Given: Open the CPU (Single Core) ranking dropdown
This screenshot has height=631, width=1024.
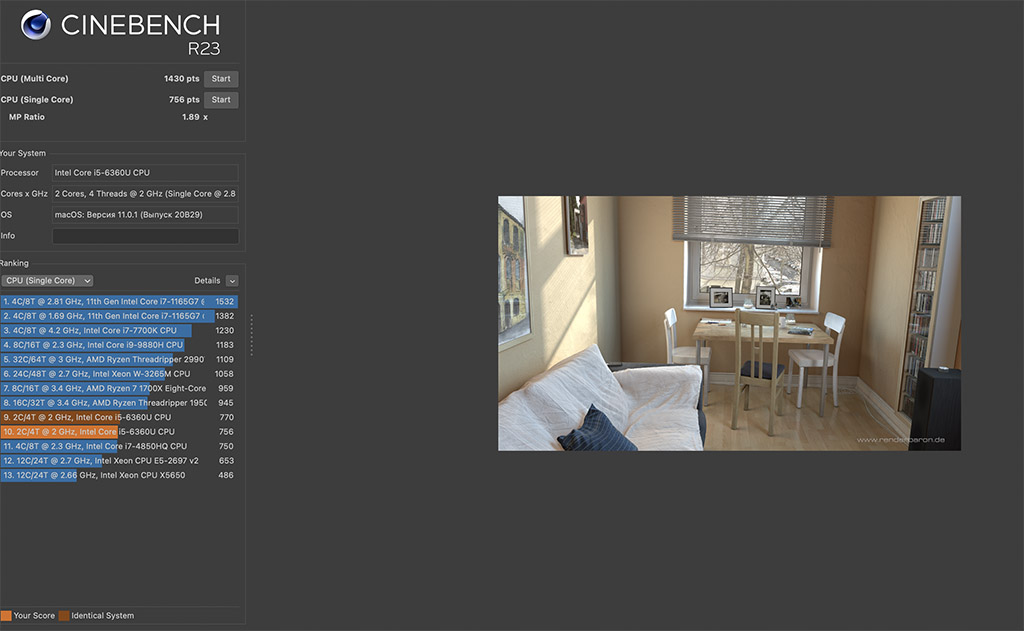Looking at the screenshot, I should pos(47,280).
